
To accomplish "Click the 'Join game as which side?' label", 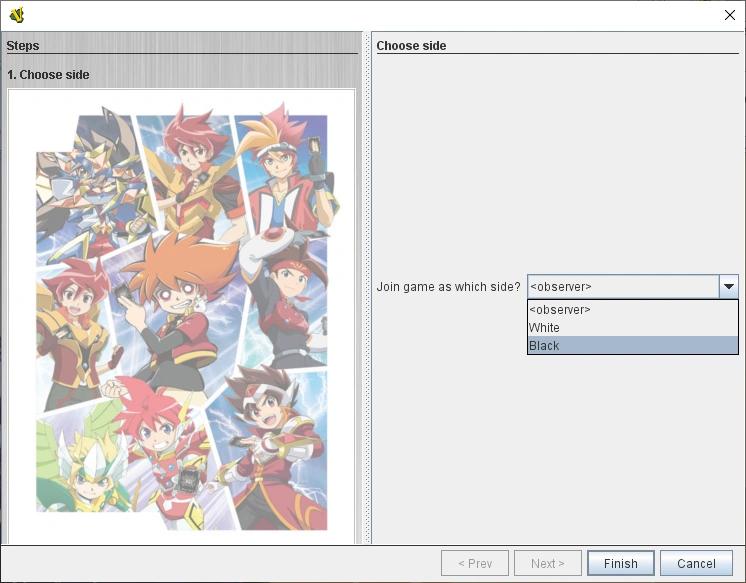I will tap(448, 287).
